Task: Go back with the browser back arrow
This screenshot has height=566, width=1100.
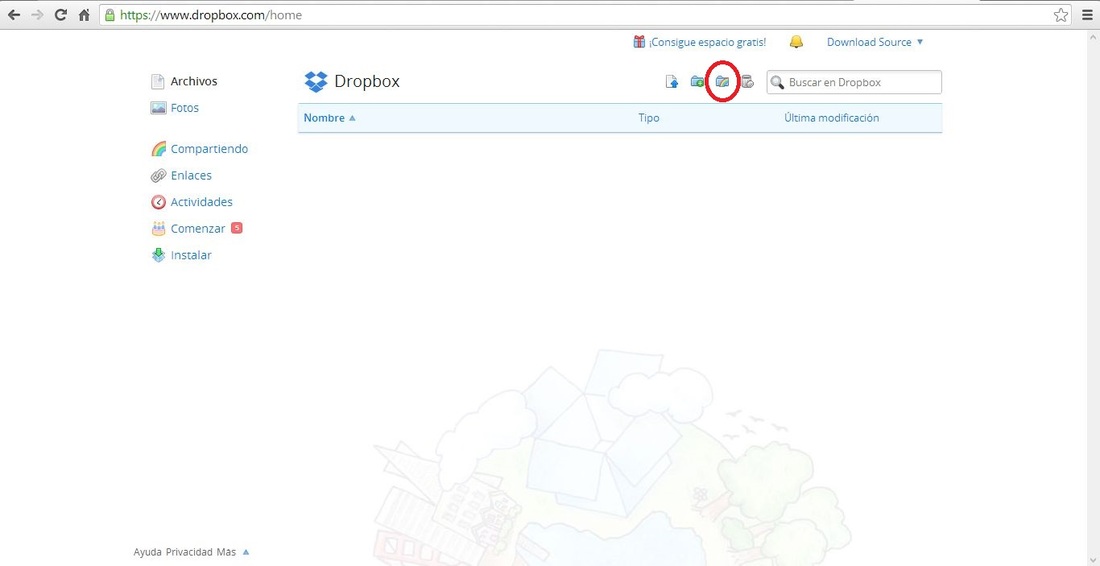Action: 13,15
